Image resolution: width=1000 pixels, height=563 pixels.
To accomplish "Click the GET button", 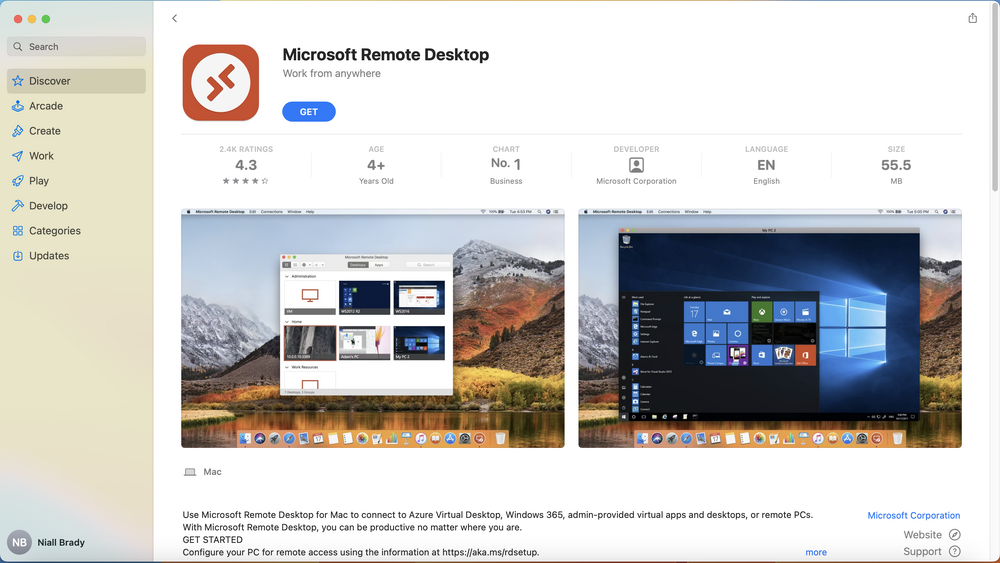I will [x=309, y=112].
